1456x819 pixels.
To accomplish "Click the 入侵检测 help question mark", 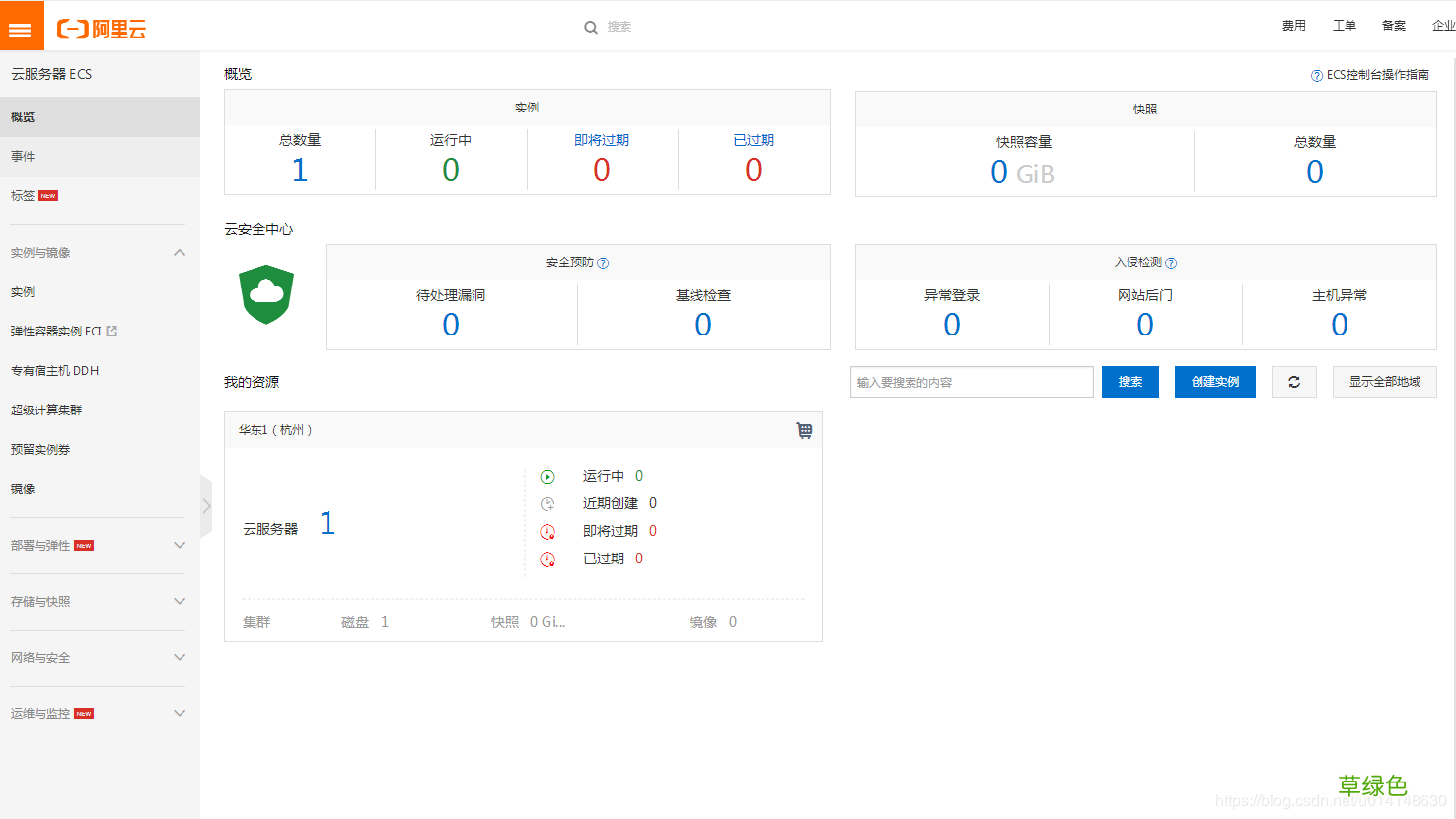I will (1170, 262).
